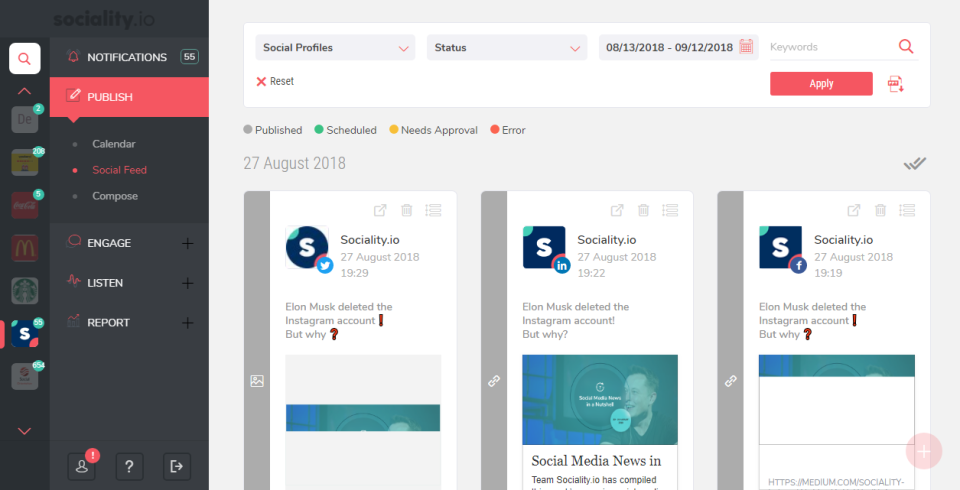Viewport: 960px width, 490px height.
Task: Open list options on 19:29 Twitter post
Action: (x=433, y=210)
